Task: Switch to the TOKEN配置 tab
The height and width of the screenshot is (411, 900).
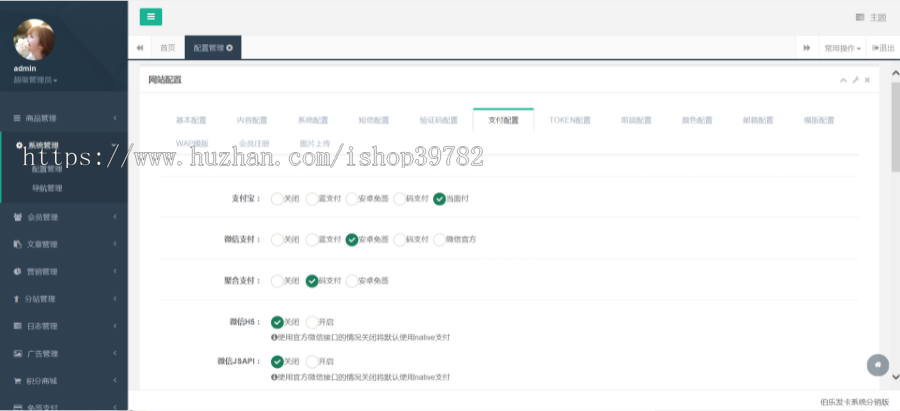Action: coord(569,120)
